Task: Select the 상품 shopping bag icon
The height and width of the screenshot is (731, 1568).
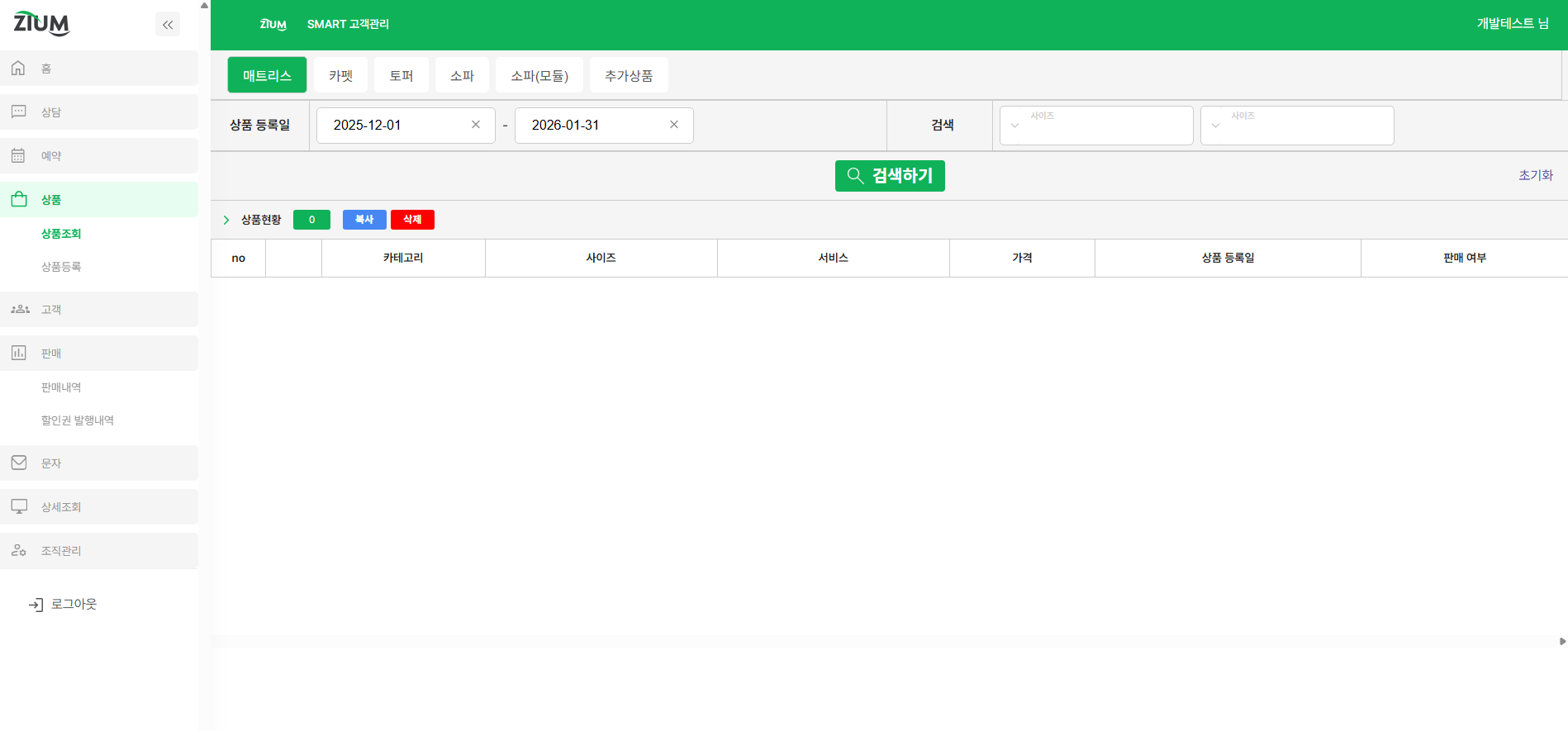Action: point(19,199)
